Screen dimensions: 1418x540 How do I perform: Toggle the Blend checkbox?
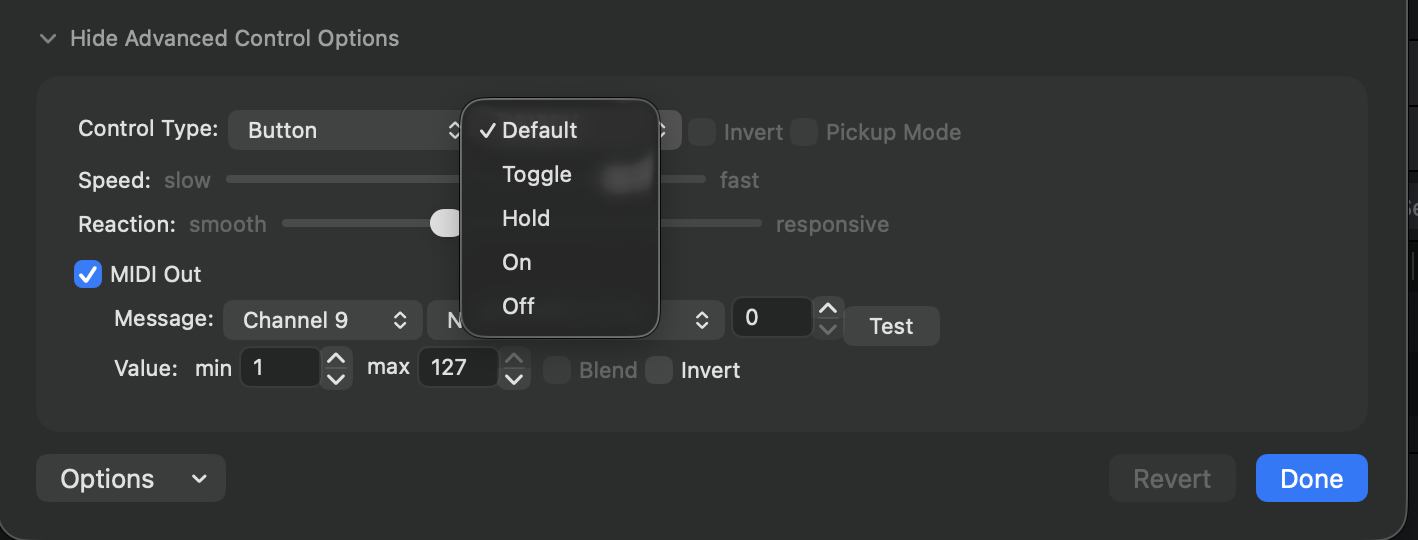(556, 370)
